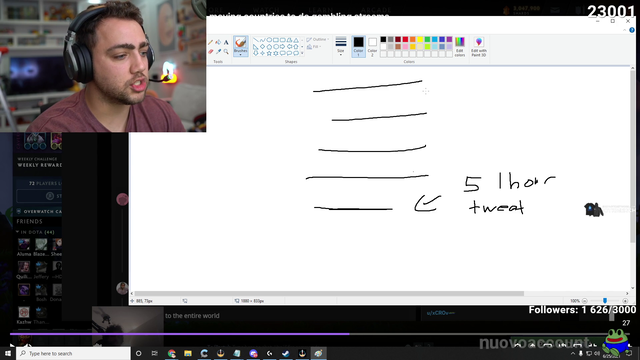Click the Windows Start button
The width and height of the screenshot is (640, 360).
pyautogui.click(x=8, y=353)
